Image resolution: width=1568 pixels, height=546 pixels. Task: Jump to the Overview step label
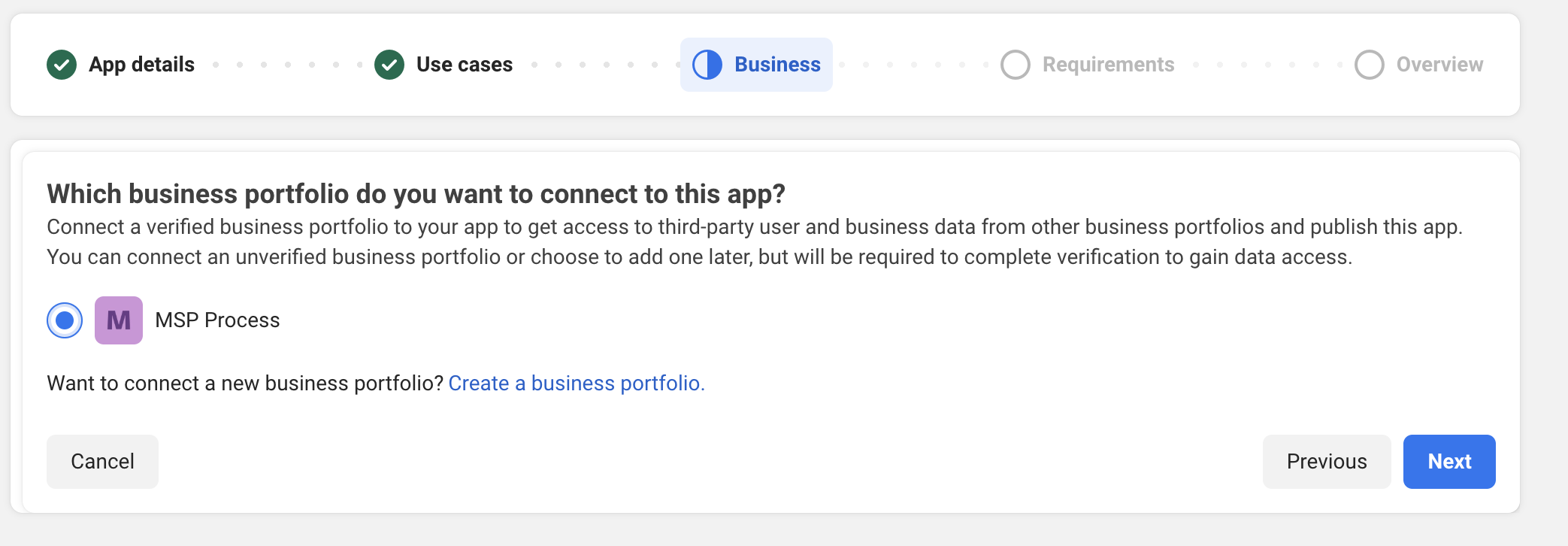[x=1439, y=65]
